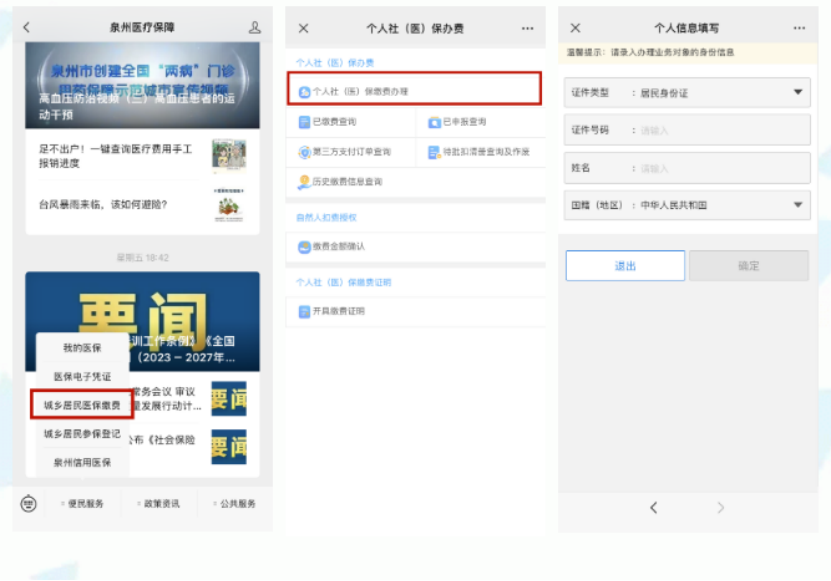The image size is (831, 581).
Task: Open the typhoon safety article thumbnail
Action: tap(229, 205)
